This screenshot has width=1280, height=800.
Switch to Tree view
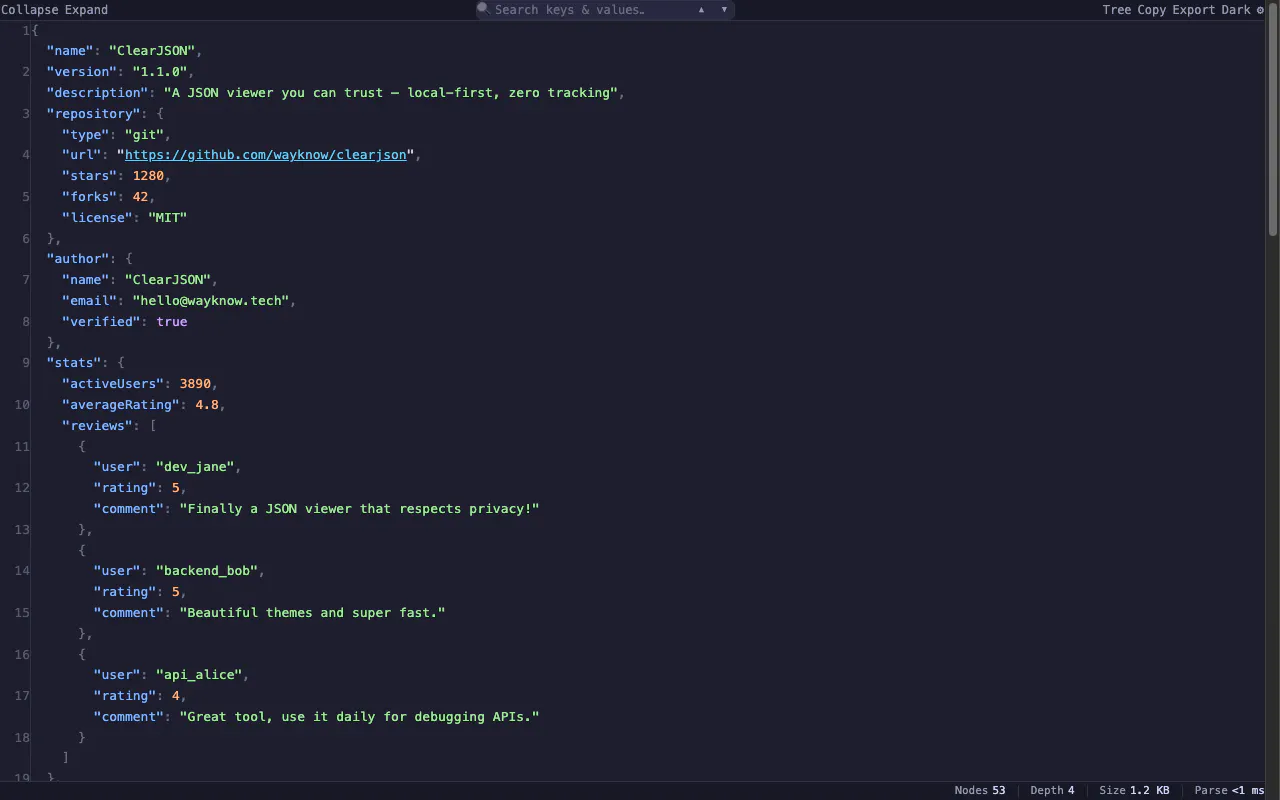[1117, 10]
